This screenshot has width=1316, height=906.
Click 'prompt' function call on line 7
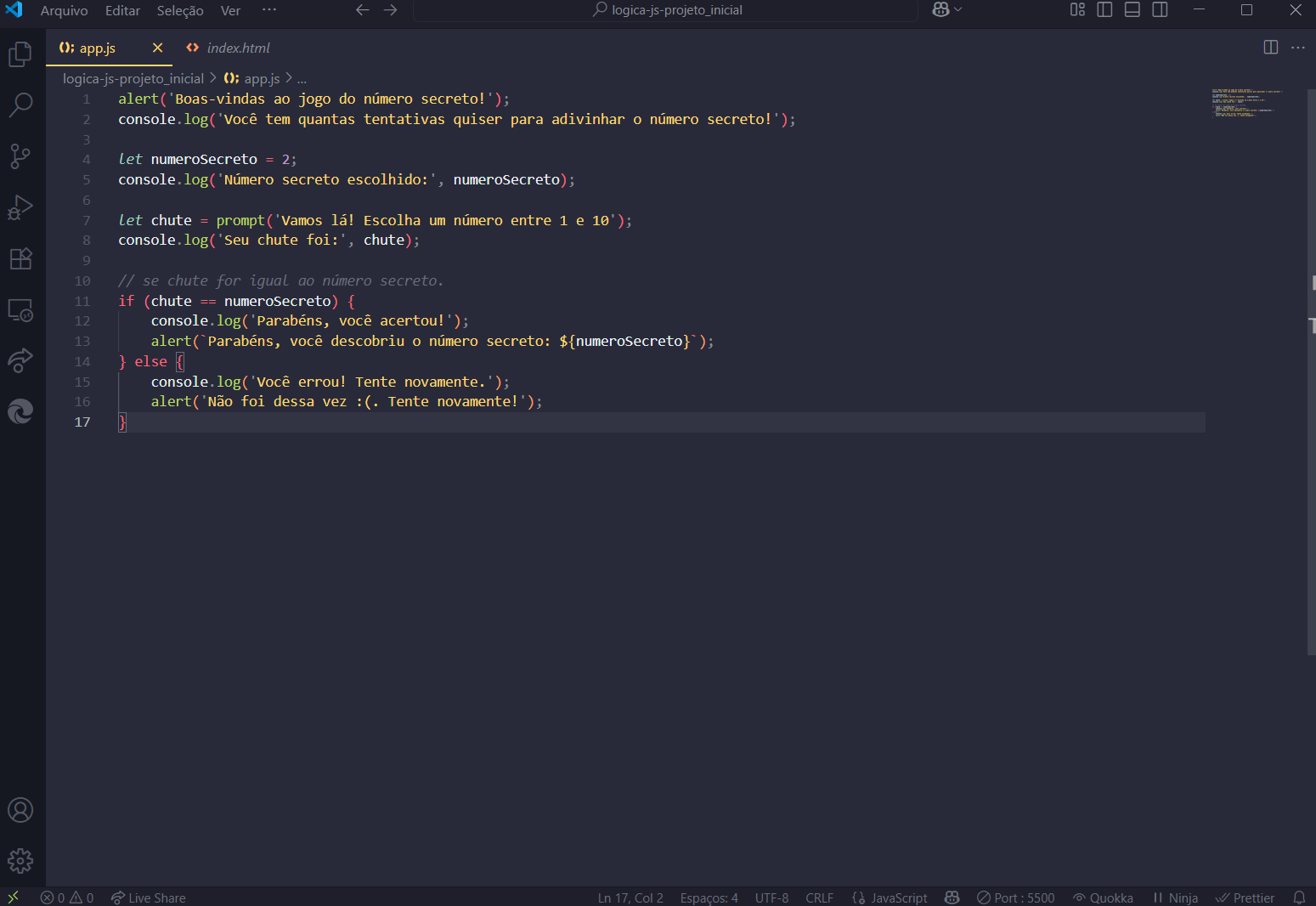[240, 220]
